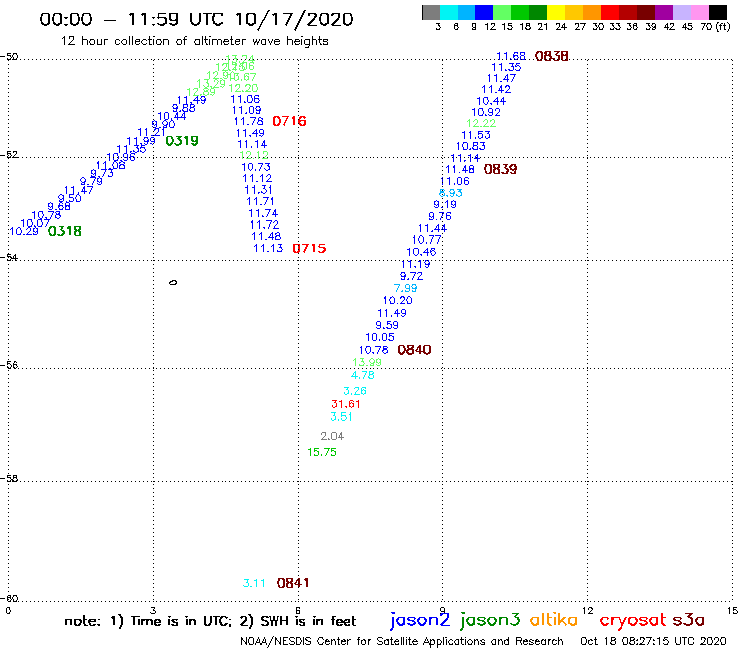Click the gray wave height value 2.04
740x650 pixels.
[332, 436]
